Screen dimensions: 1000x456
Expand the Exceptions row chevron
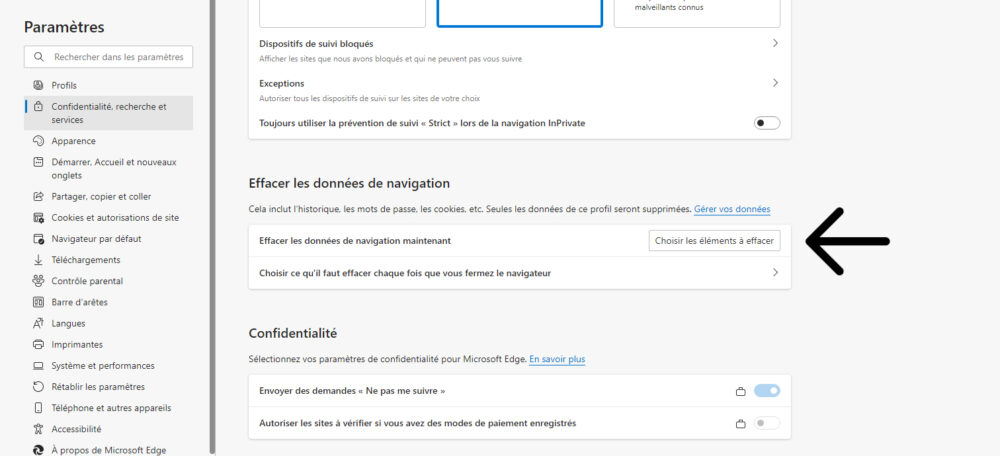tap(775, 83)
